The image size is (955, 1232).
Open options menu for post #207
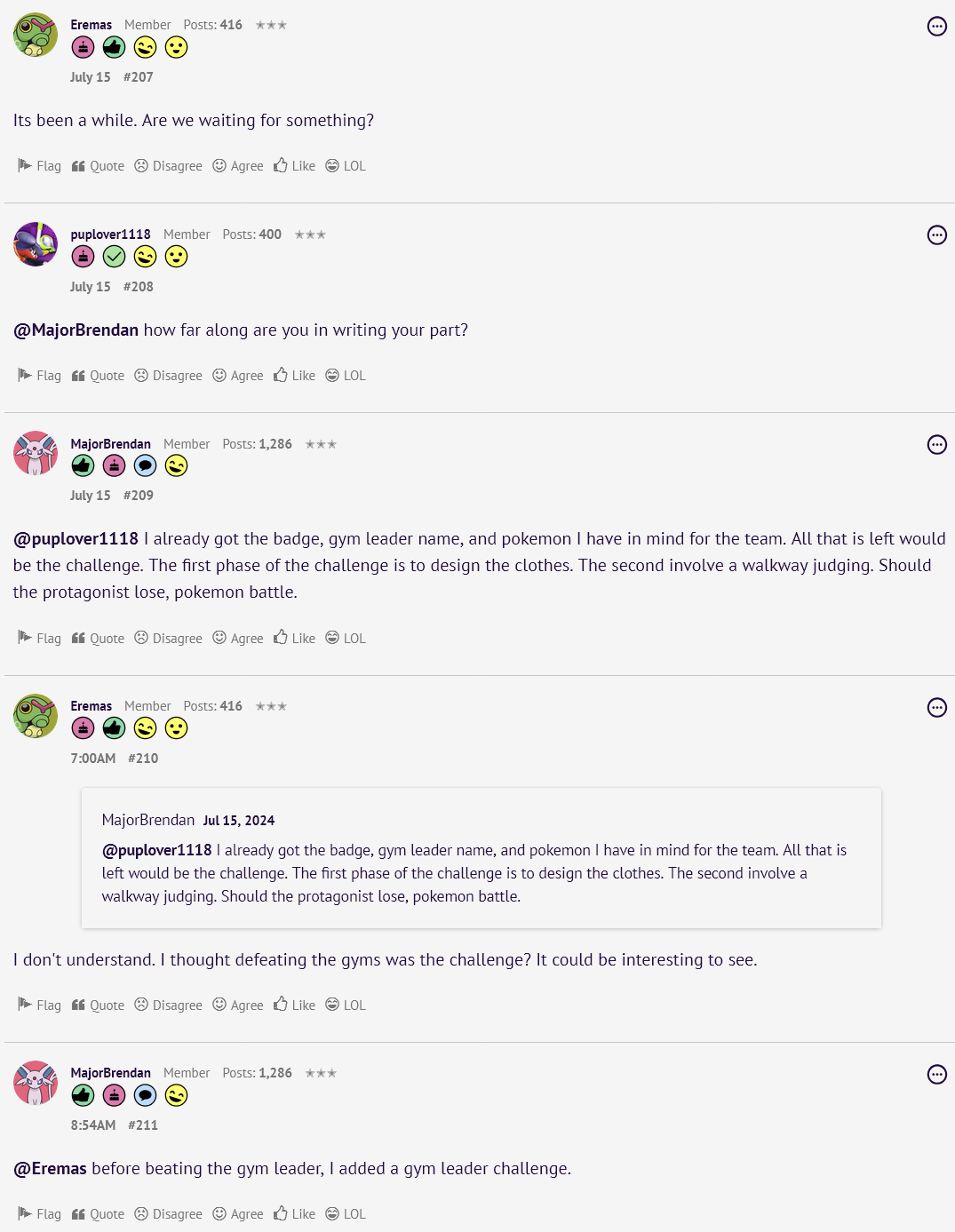click(x=936, y=27)
